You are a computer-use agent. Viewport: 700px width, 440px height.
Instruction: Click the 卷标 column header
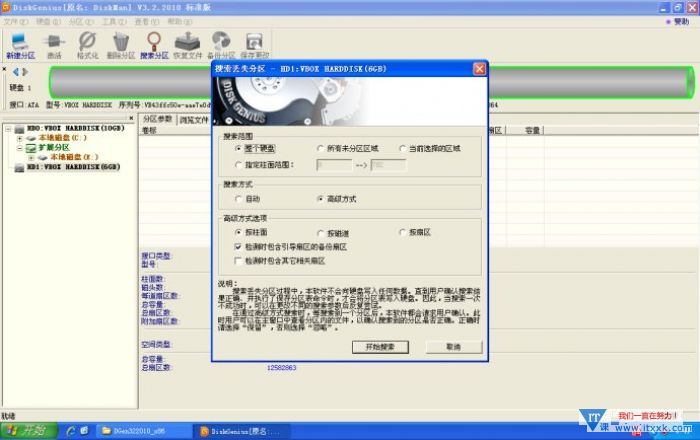(x=149, y=131)
